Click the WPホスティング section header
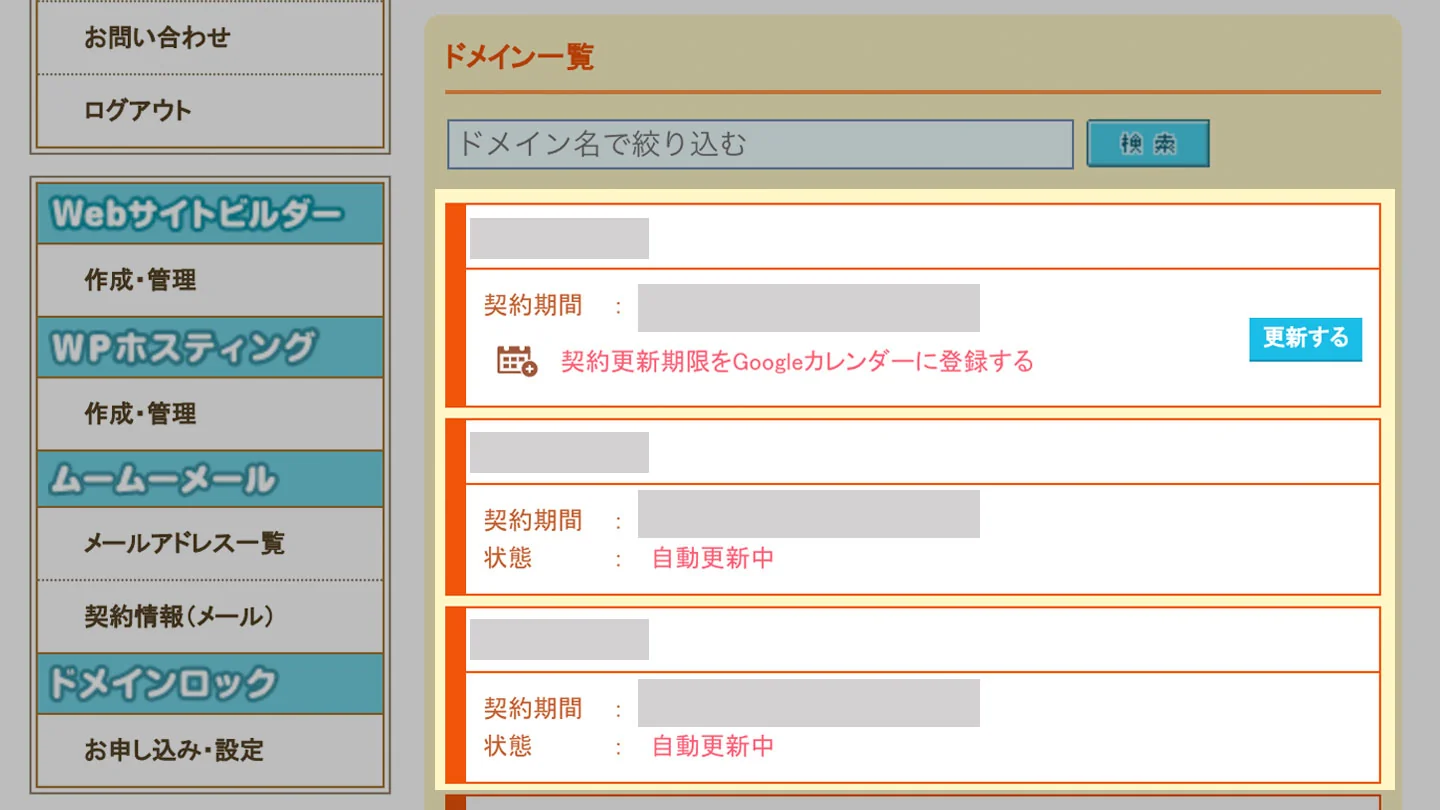The height and width of the screenshot is (810, 1440). (x=210, y=347)
